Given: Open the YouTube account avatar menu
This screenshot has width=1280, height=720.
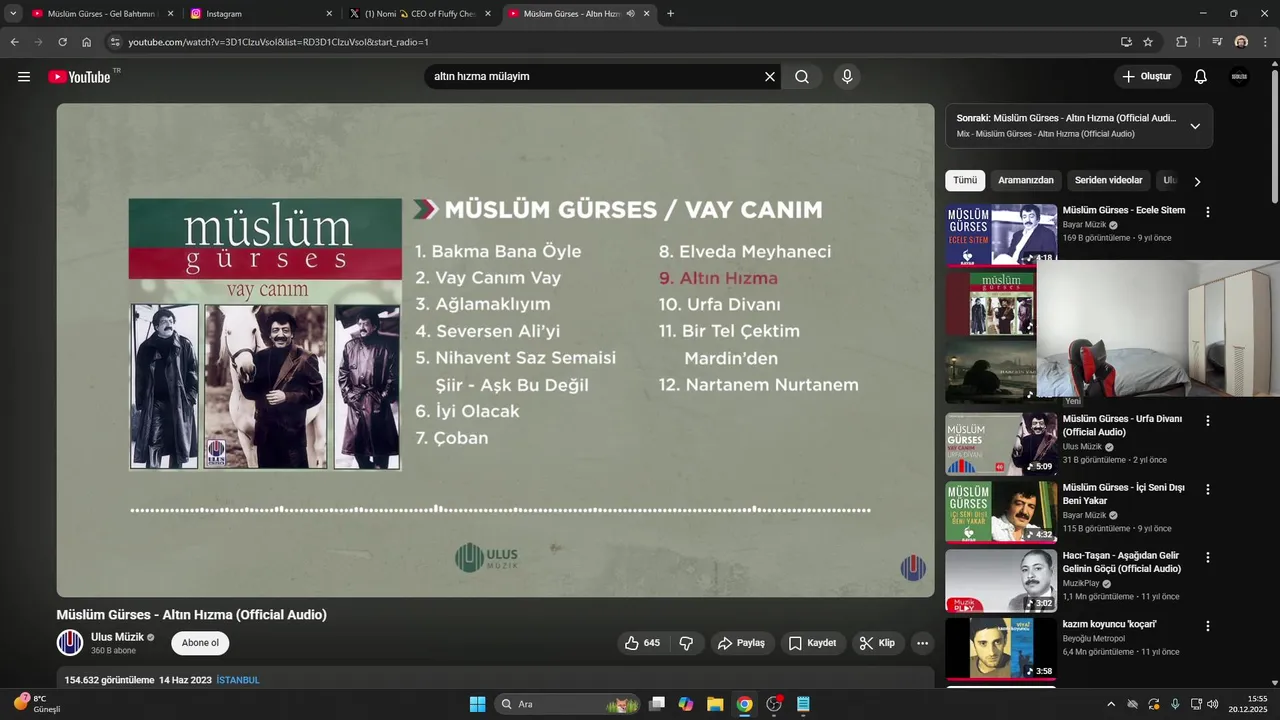Looking at the screenshot, I should click(1239, 77).
